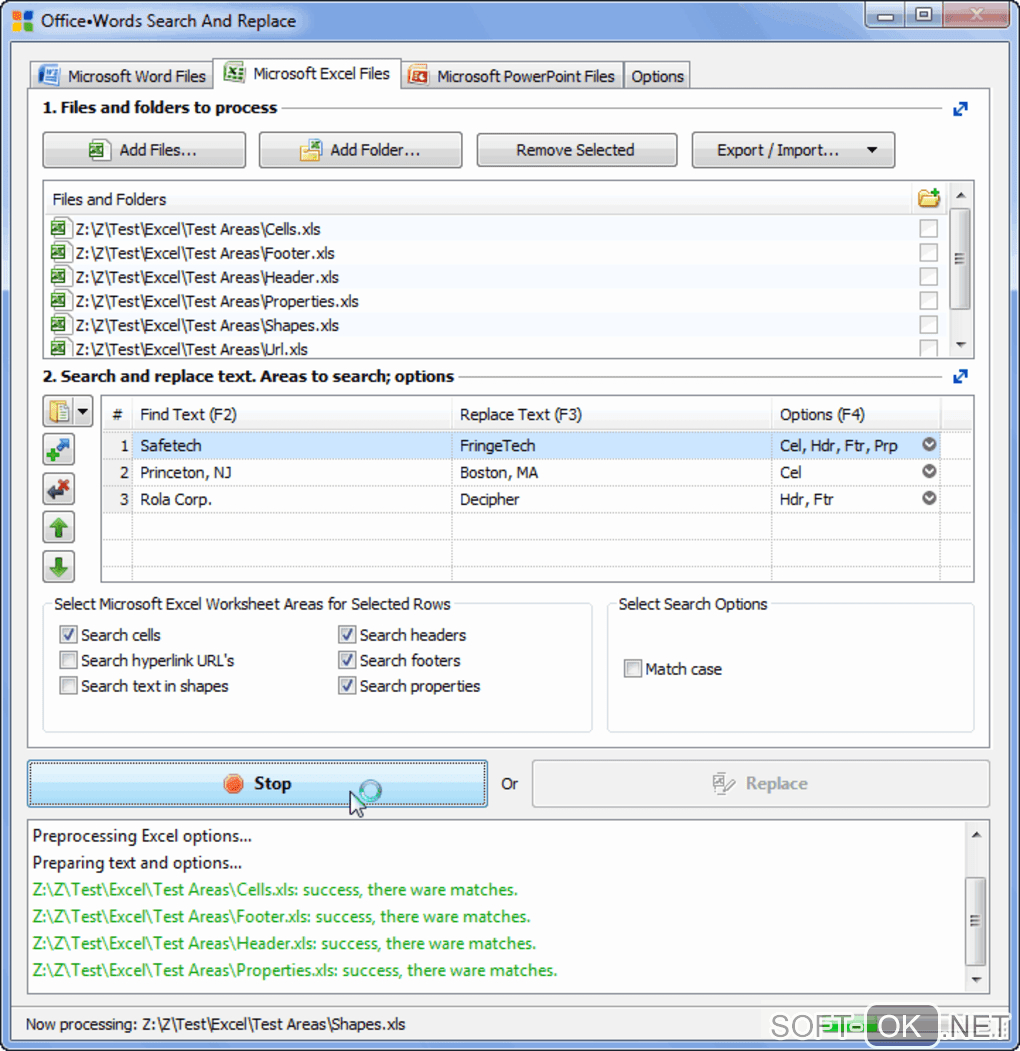Click the Cells.xls success log line
1020x1051 pixels.
click(x=275, y=889)
